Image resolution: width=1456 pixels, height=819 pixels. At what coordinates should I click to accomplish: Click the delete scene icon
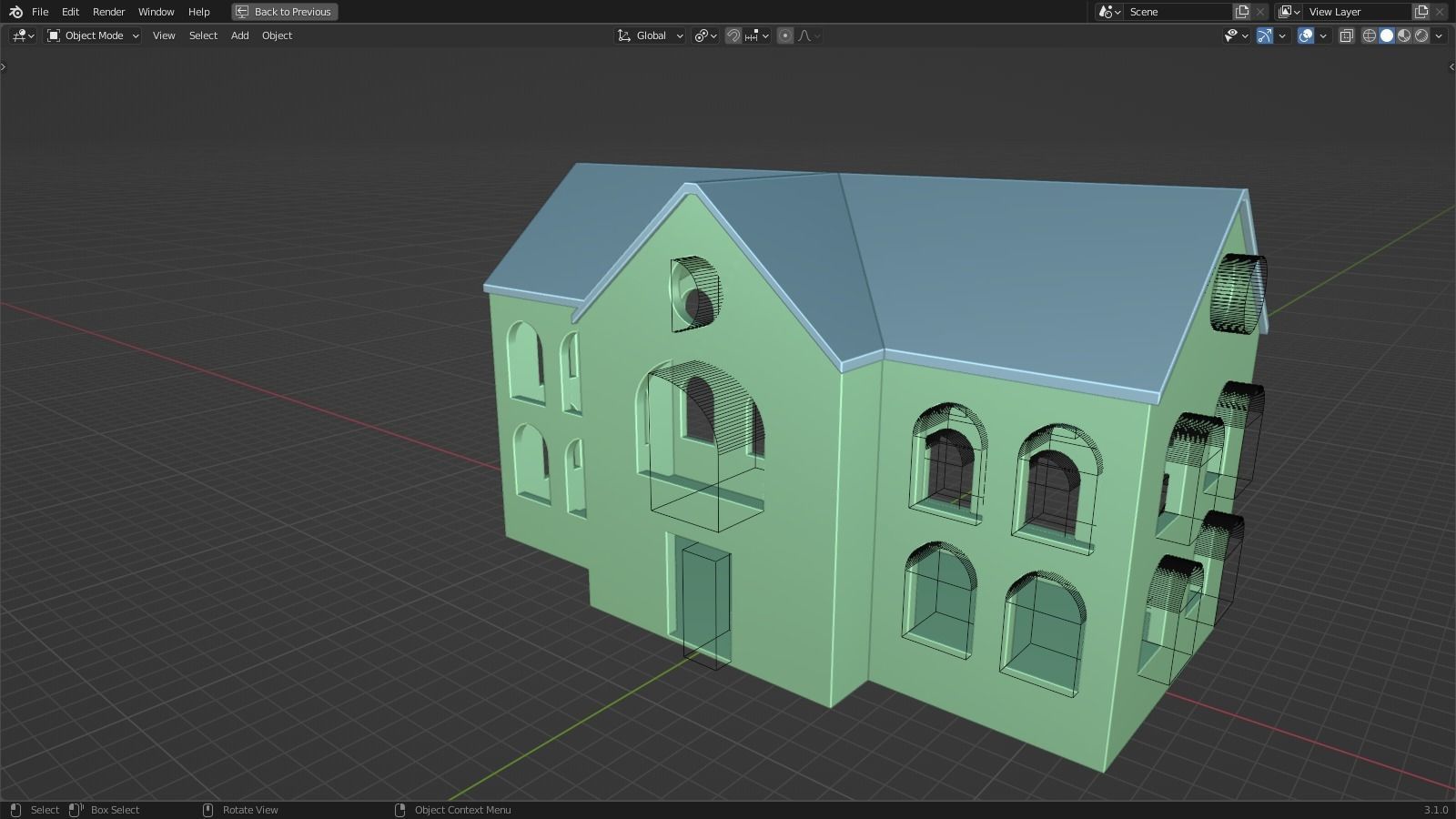coord(1260,12)
